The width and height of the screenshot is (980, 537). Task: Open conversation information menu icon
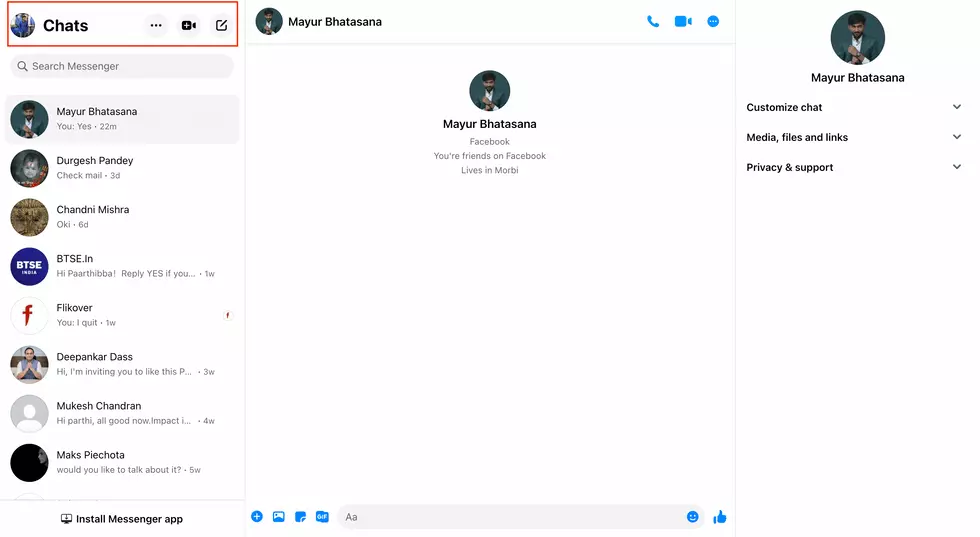click(x=713, y=21)
